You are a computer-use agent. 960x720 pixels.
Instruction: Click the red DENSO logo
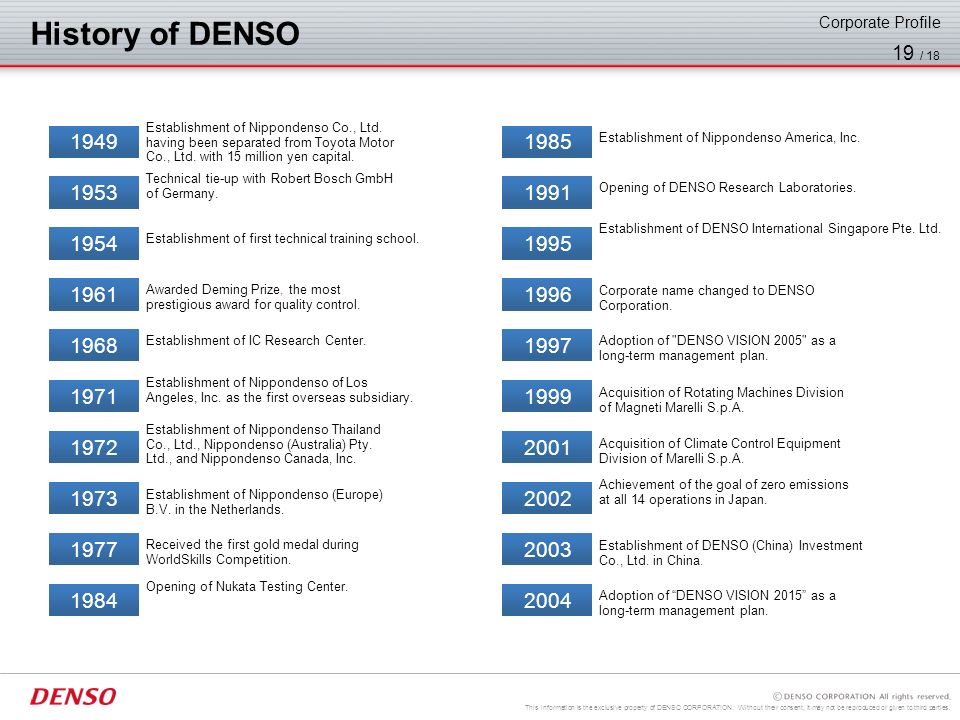coord(73,696)
